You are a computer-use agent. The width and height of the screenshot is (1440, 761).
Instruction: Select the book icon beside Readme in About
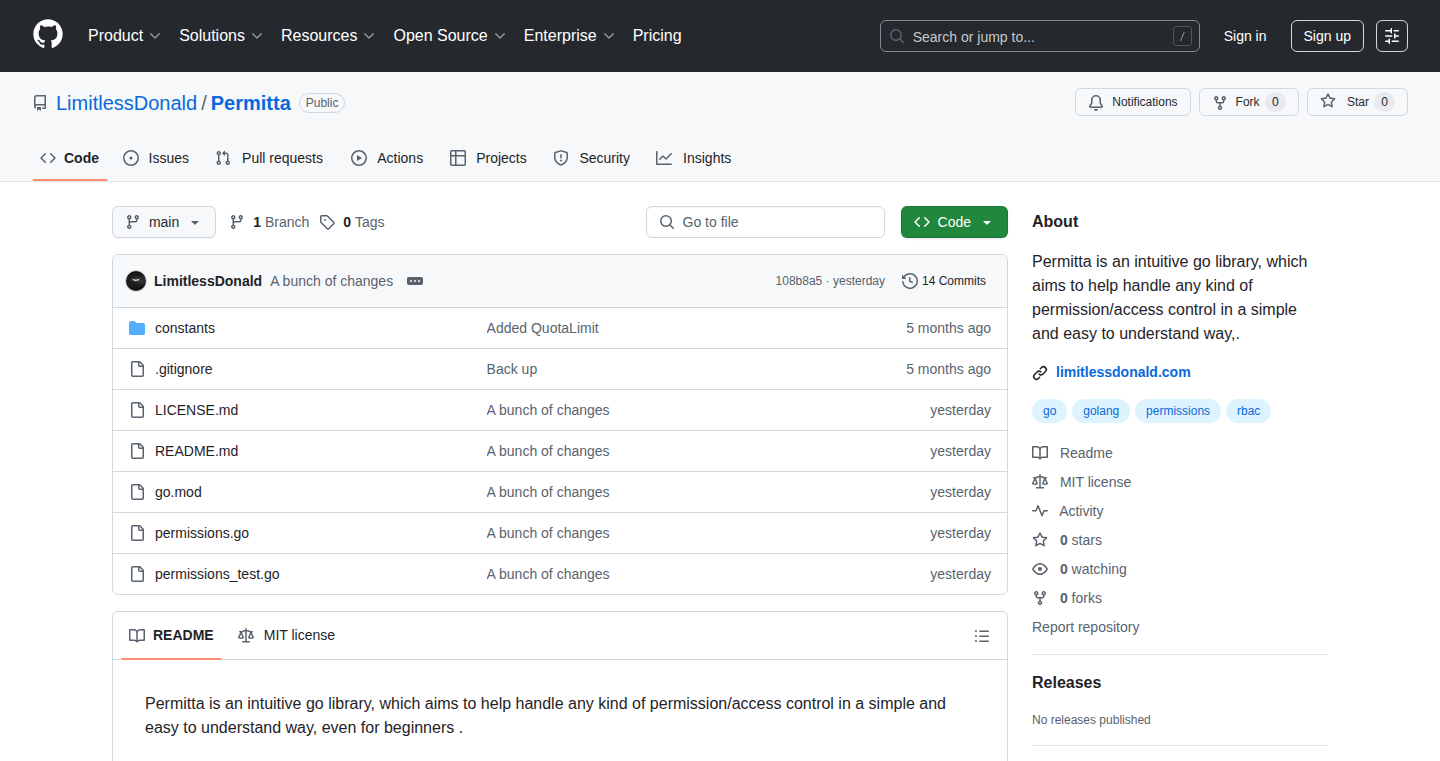[1040, 453]
